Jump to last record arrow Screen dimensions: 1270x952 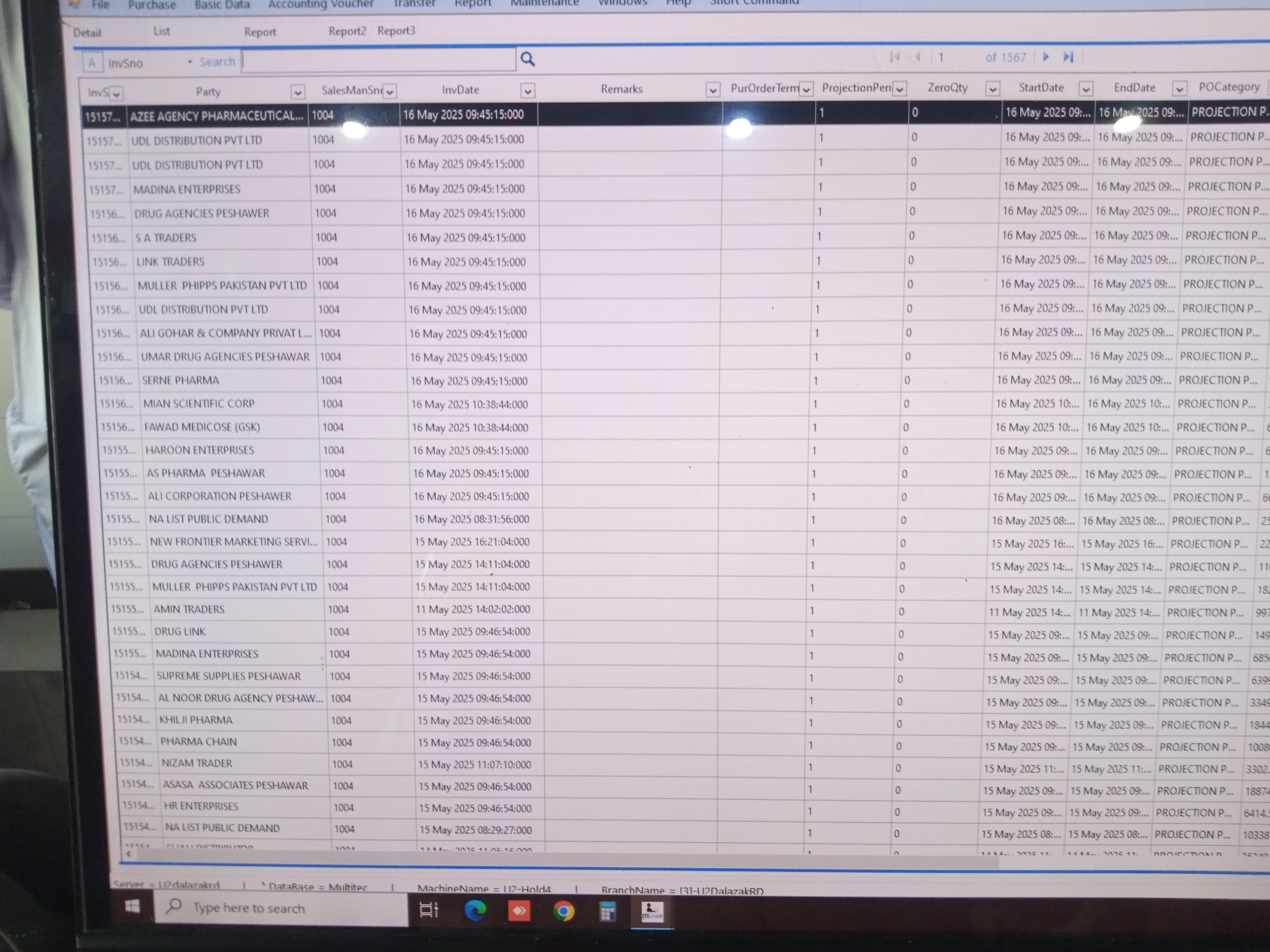(x=1068, y=57)
